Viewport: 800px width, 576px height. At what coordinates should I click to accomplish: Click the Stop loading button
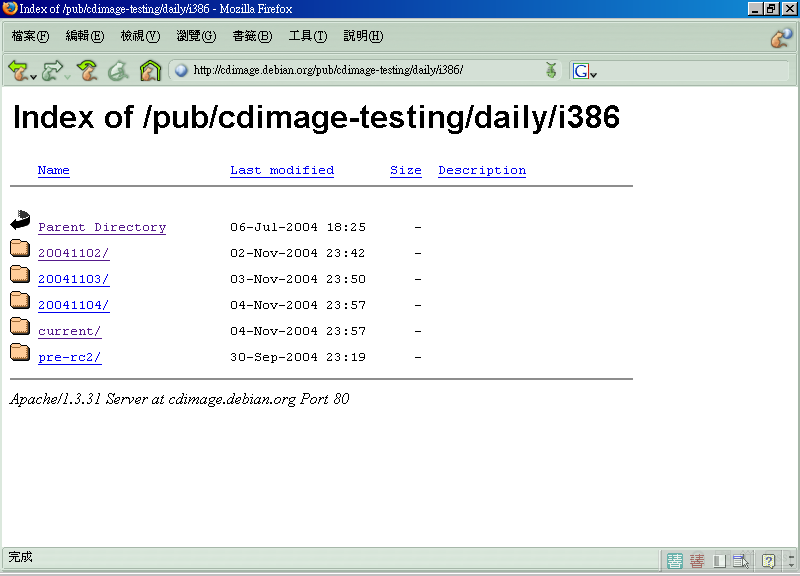click(118, 70)
